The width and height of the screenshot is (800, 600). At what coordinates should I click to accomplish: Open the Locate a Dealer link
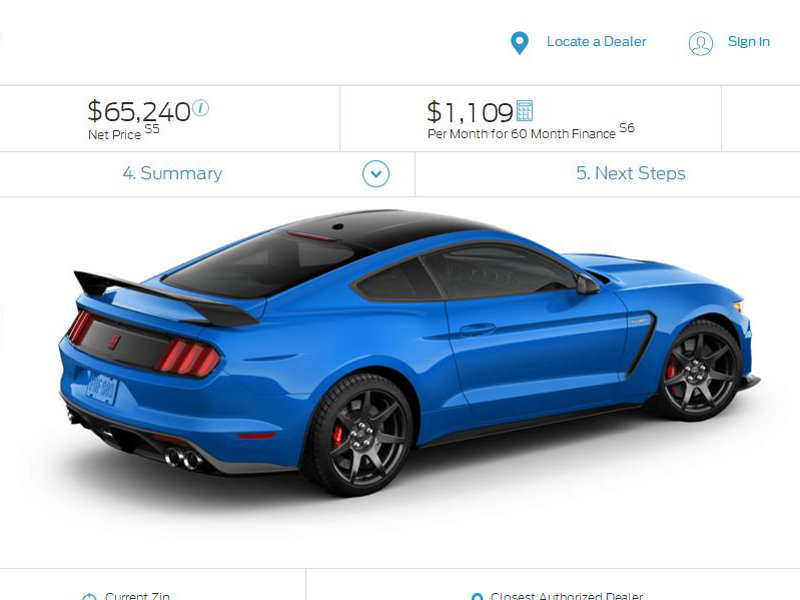[596, 41]
